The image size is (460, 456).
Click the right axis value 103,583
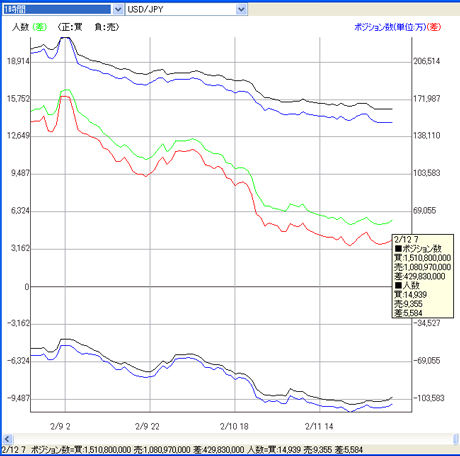point(427,173)
